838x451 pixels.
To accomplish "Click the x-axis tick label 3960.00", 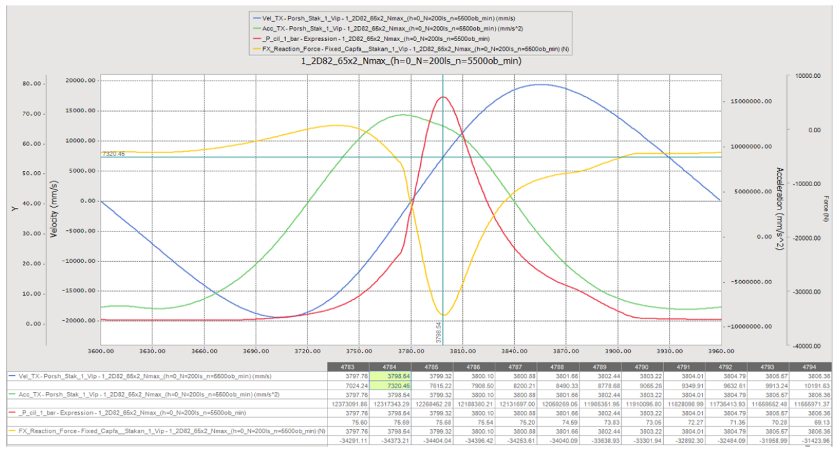I will coord(721,351).
